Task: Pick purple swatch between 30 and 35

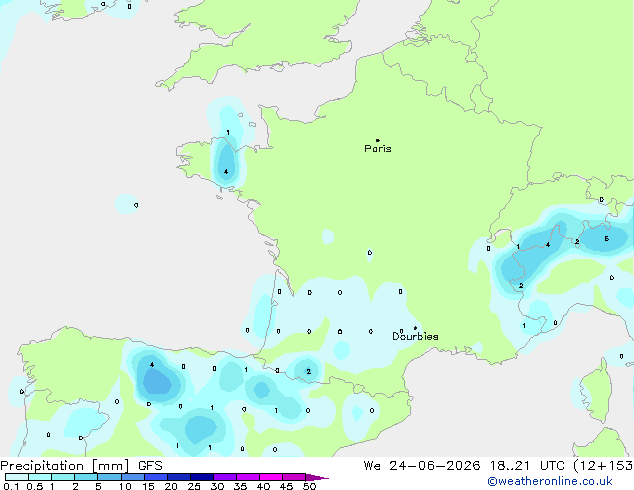Action: point(225,477)
